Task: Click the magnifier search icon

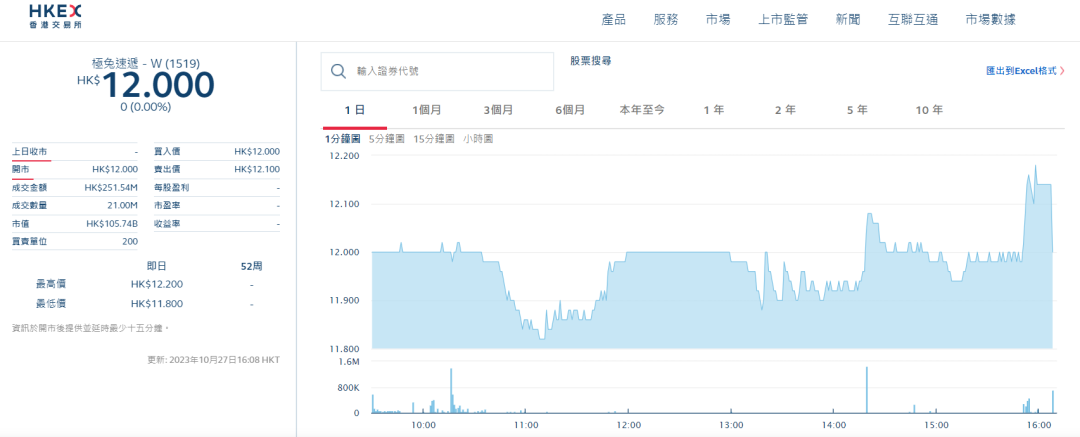Action: [339, 71]
